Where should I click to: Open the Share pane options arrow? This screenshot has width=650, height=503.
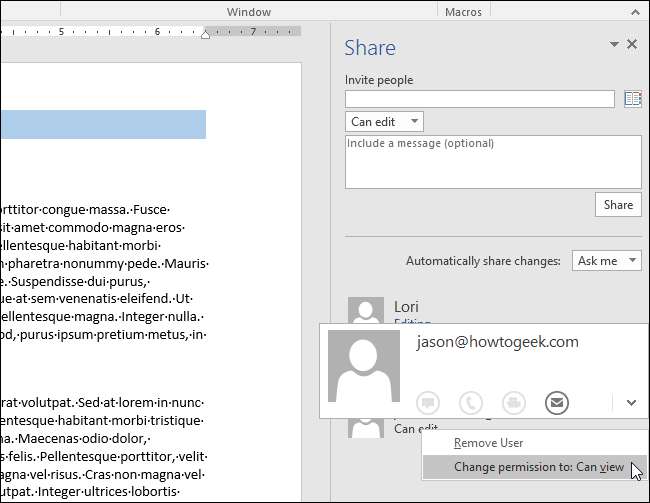click(x=614, y=45)
